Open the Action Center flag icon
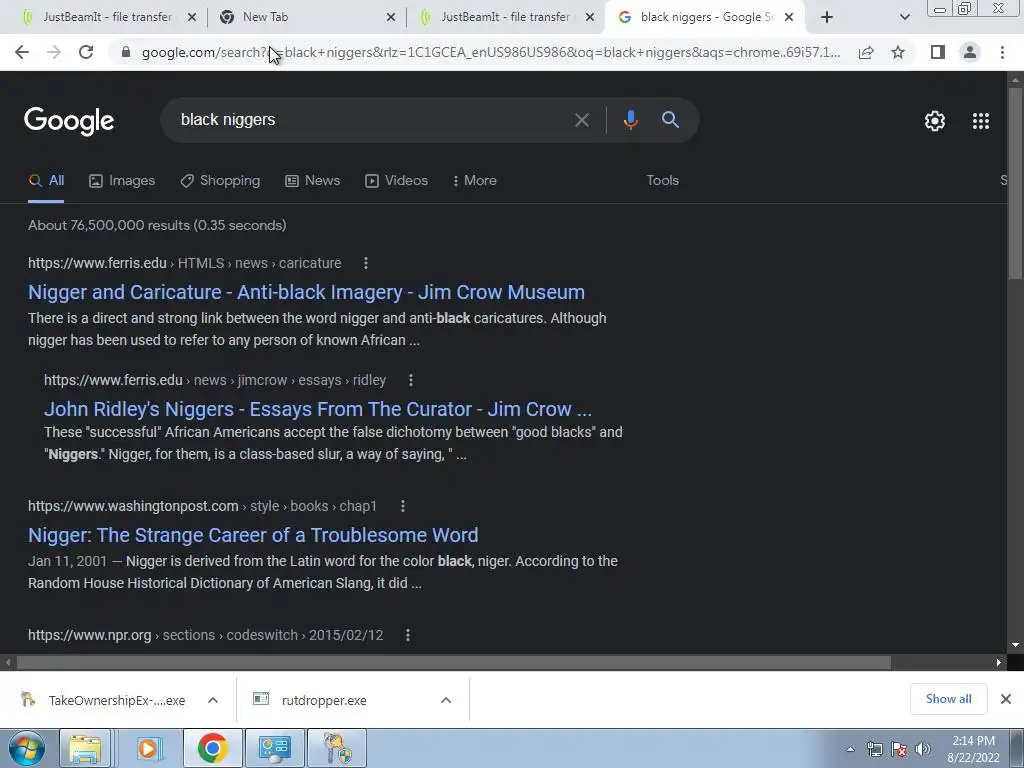Screen dimensions: 1024x768 click(x=899, y=749)
